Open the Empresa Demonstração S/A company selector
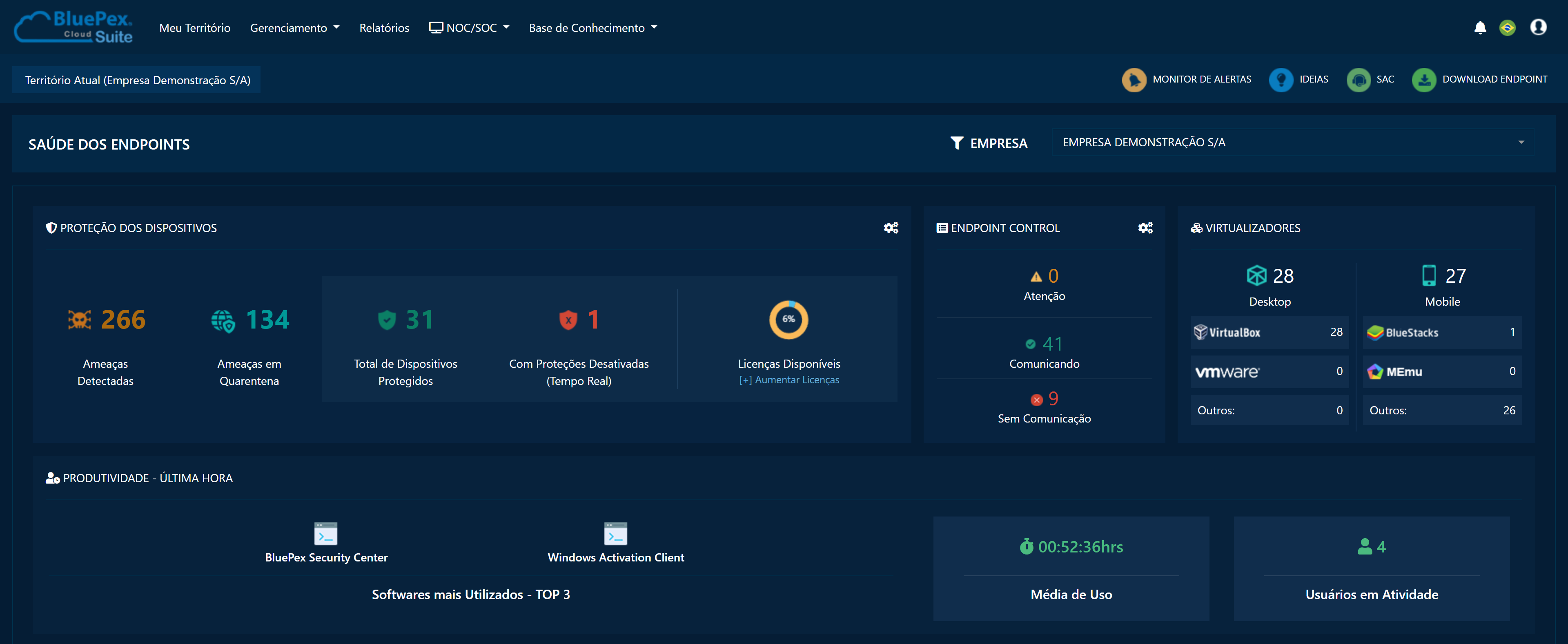 [x=1293, y=143]
